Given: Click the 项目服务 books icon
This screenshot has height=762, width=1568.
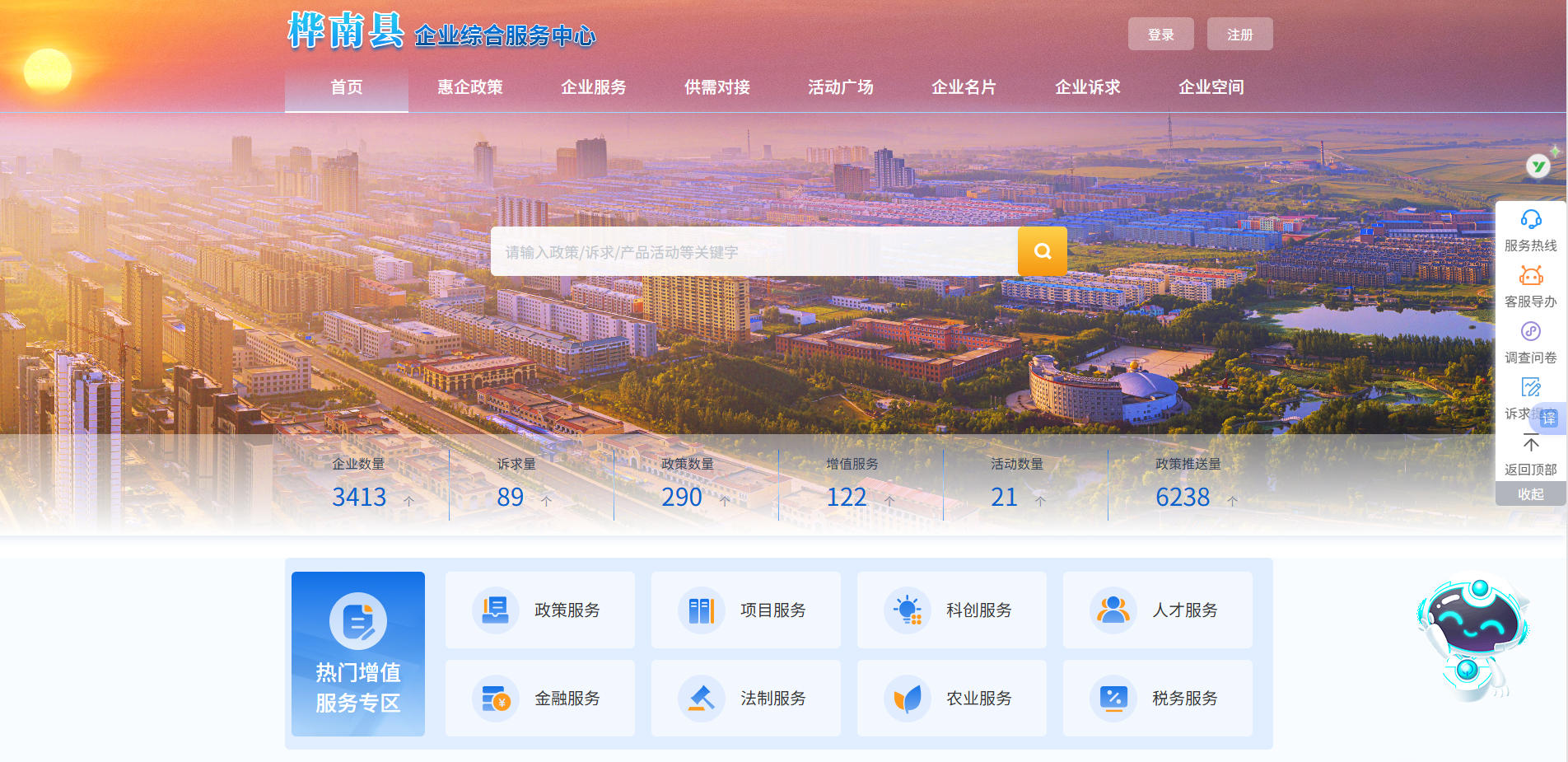Looking at the screenshot, I should 701,610.
